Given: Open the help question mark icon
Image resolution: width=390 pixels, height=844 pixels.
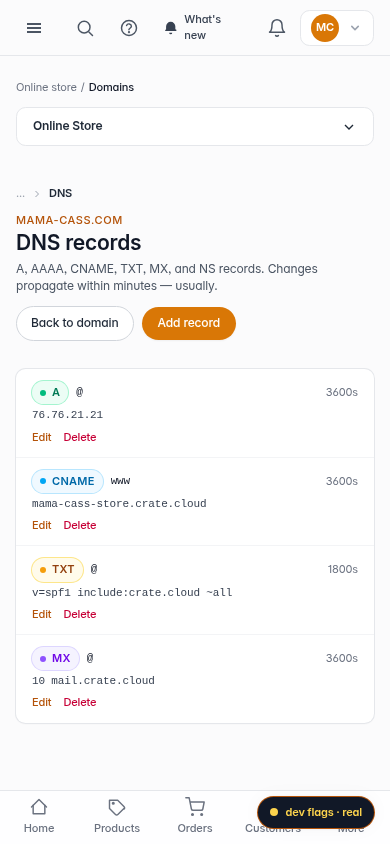Looking at the screenshot, I should pyautogui.click(x=129, y=28).
